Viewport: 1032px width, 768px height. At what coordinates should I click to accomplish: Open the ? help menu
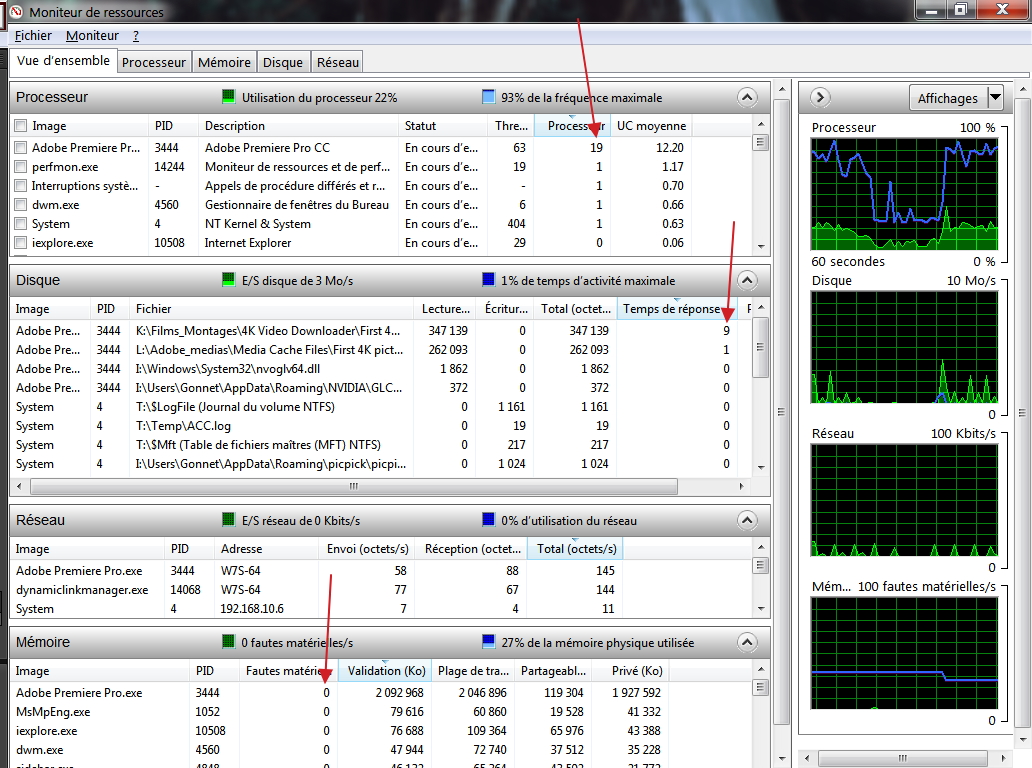click(x=136, y=36)
